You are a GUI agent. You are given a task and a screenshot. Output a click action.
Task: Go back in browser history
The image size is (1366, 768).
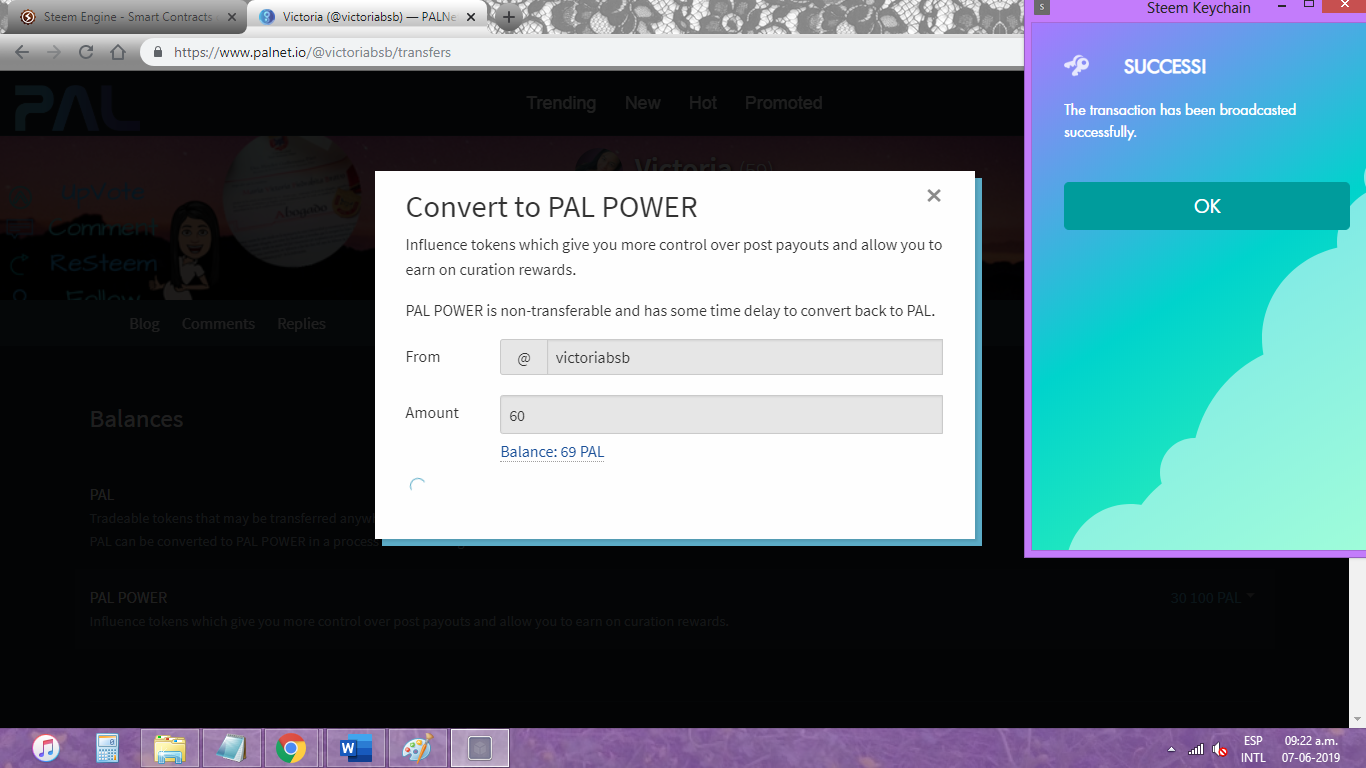click(x=22, y=52)
